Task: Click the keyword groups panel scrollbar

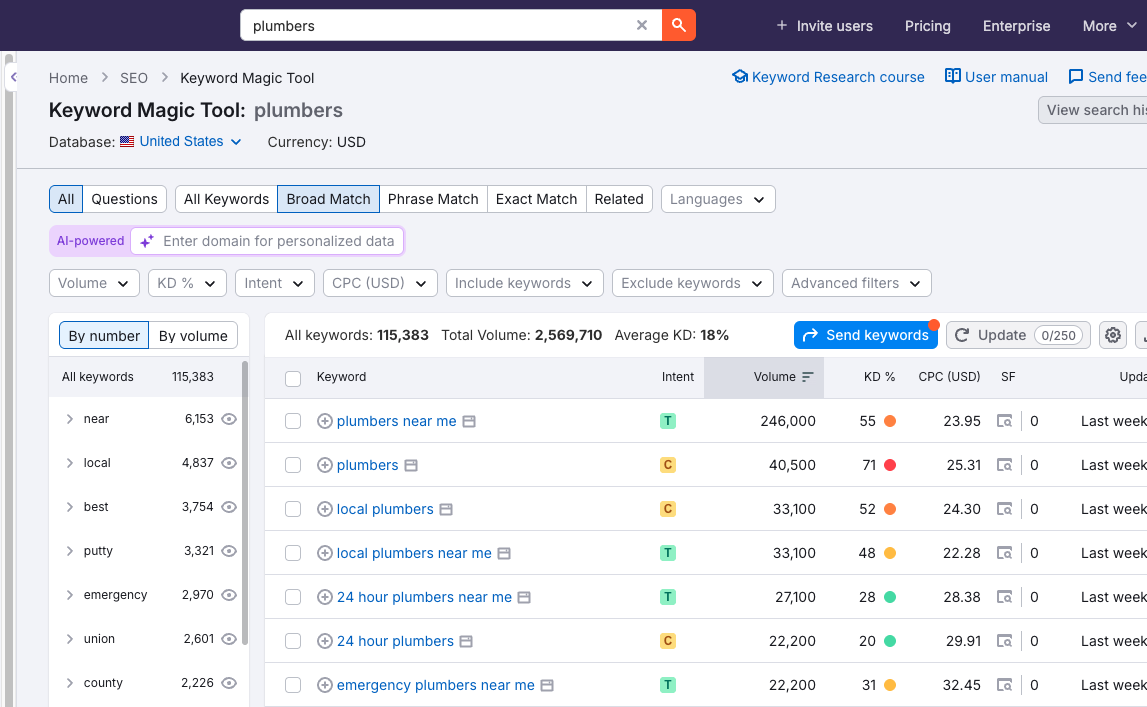Action: pos(244,503)
